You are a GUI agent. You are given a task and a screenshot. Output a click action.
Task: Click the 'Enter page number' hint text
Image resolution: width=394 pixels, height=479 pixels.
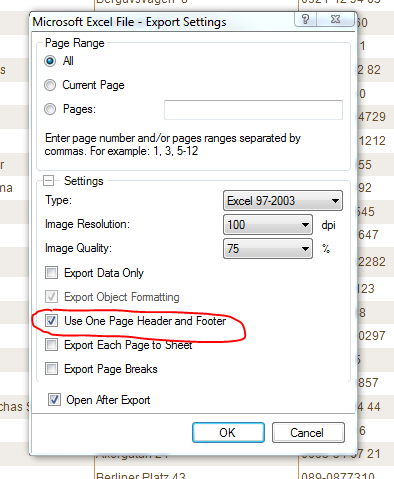tap(173, 144)
